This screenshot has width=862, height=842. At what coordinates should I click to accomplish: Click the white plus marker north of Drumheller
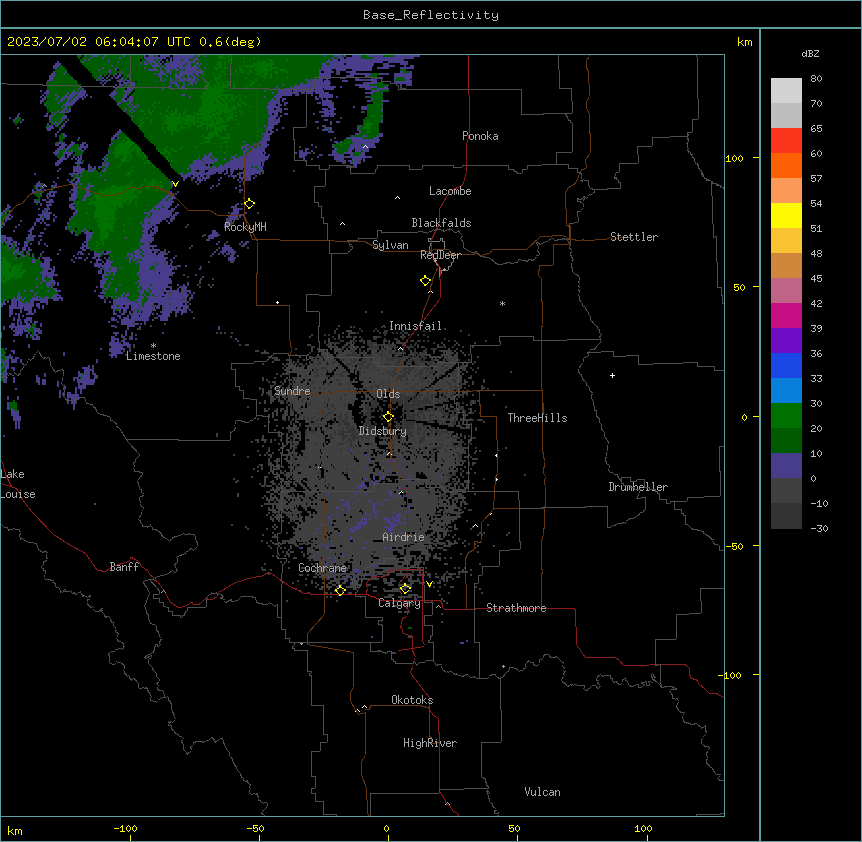point(612,375)
